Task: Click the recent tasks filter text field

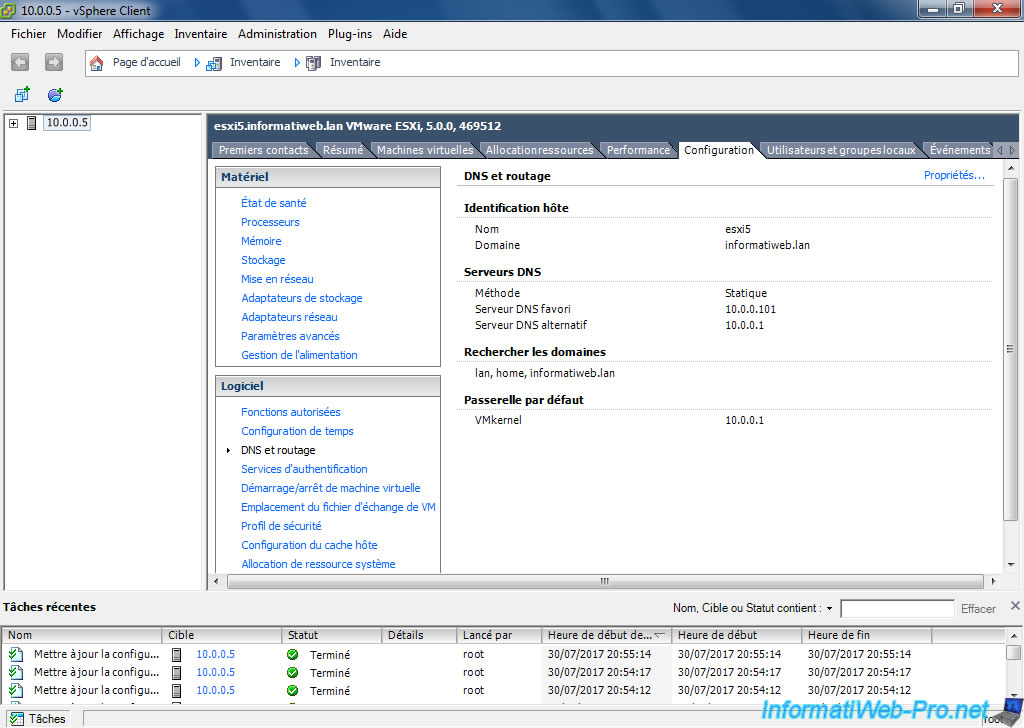Action: 897,609
